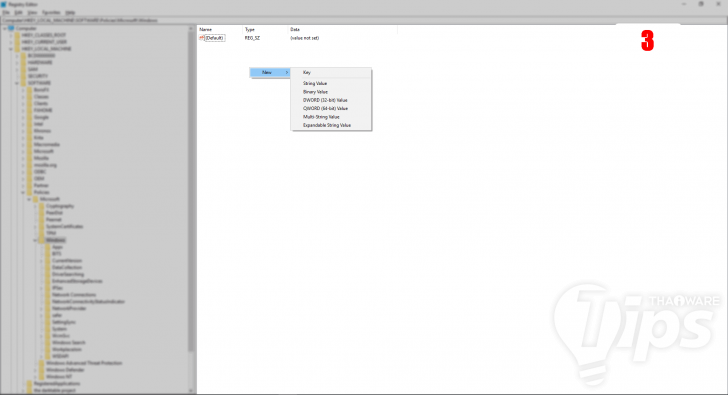Click the HKEY_CLASSES_ROOT folder icon
Viewport: 728px width, 395px height.
(17, 35)
